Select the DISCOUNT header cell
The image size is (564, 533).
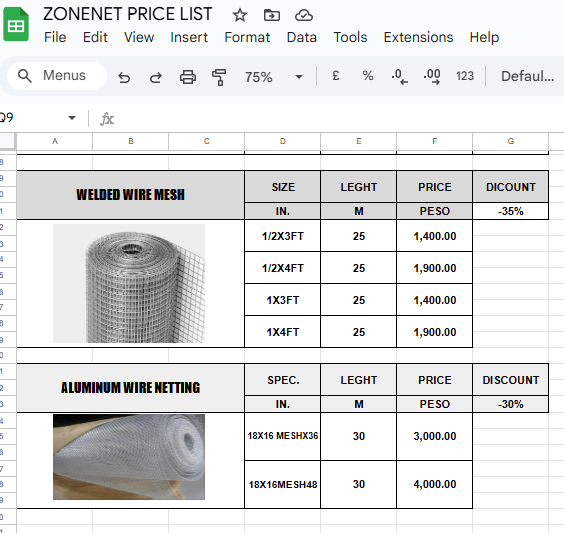(x=510, y=380)
